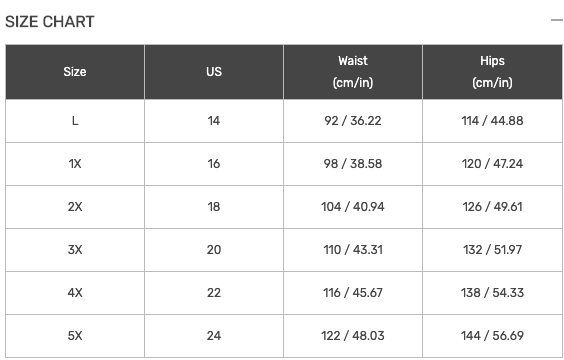Select the 4X size cell
Viewport: 564px width, 360px height.
(75, 293)
